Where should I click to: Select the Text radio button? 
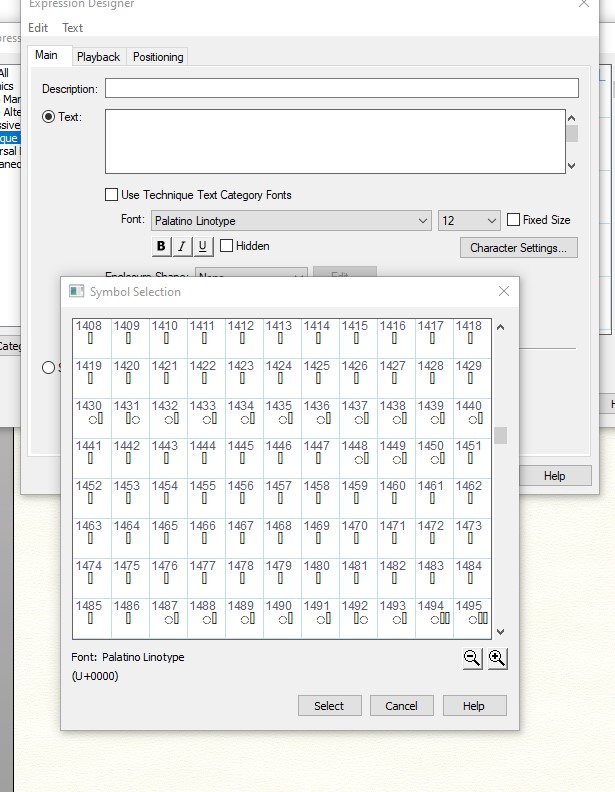(x=48, y=117)
